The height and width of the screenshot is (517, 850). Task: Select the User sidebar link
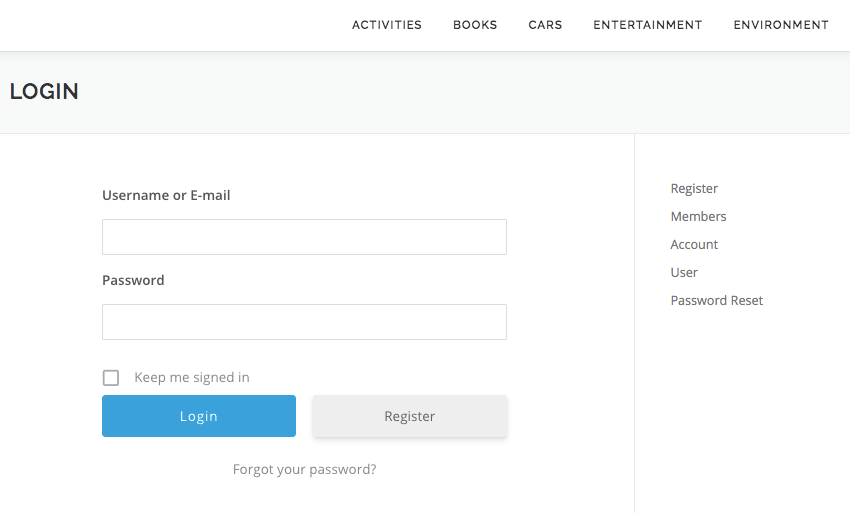(684, 273)
